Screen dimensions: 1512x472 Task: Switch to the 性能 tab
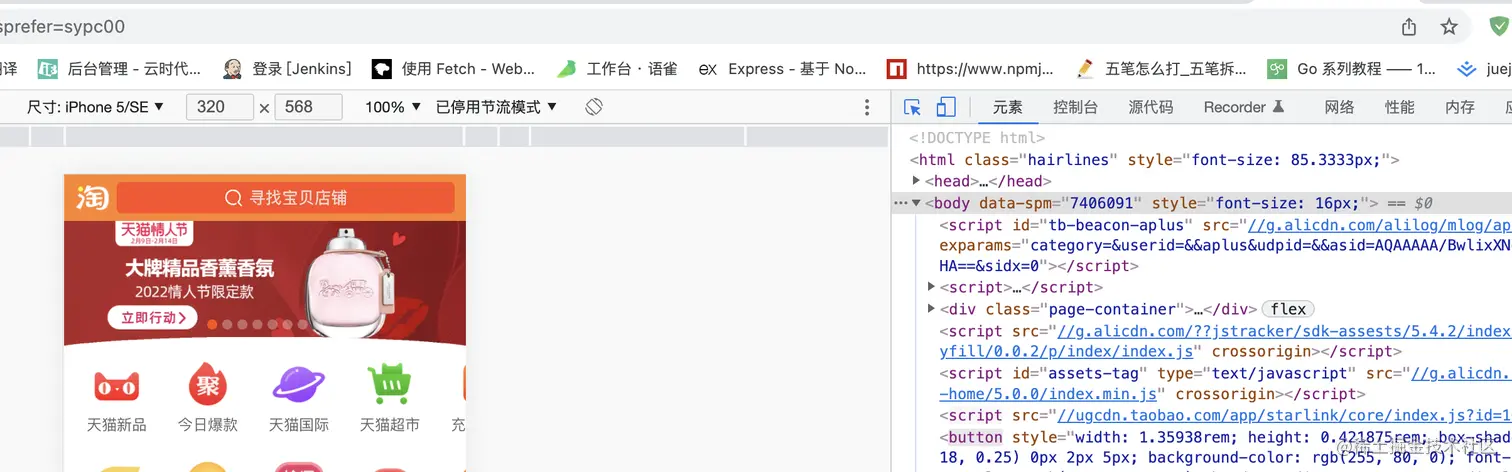[1399, 107]
